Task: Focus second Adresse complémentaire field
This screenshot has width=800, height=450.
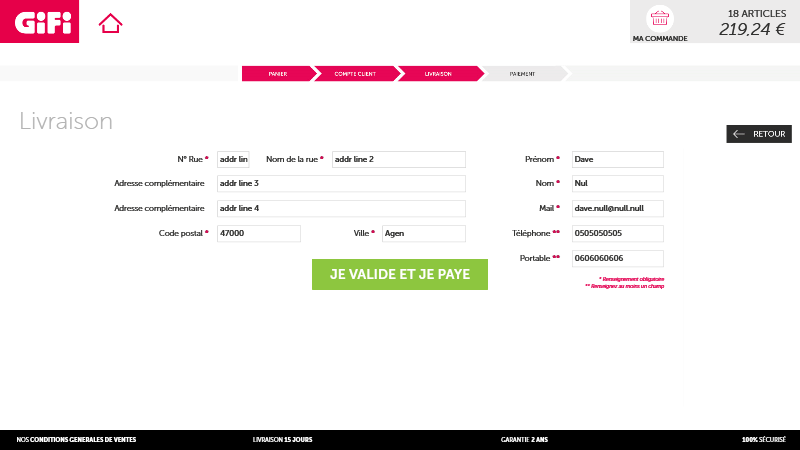Action: tap(340, 209)
